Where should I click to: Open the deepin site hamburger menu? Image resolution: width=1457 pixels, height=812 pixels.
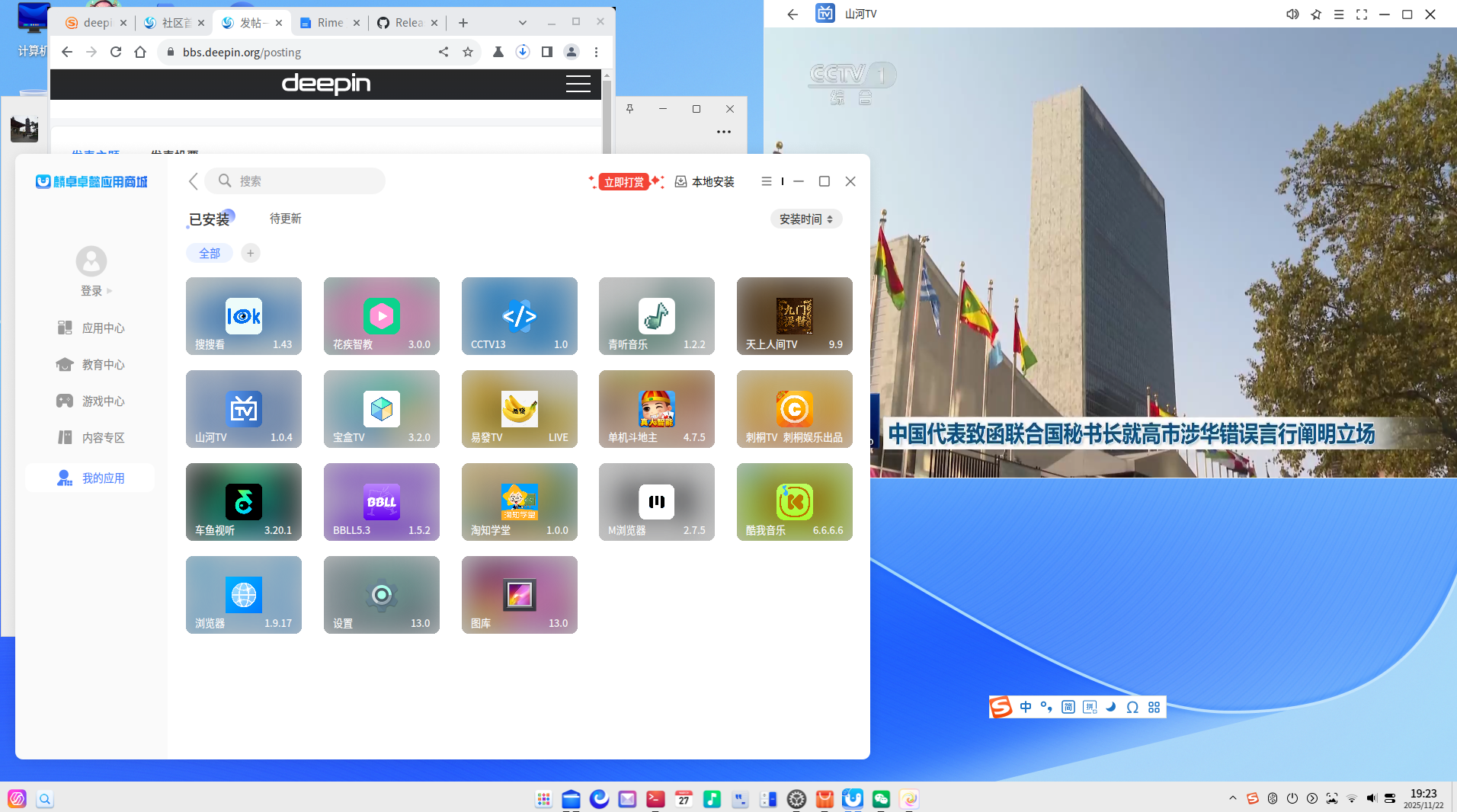(578, 84)
